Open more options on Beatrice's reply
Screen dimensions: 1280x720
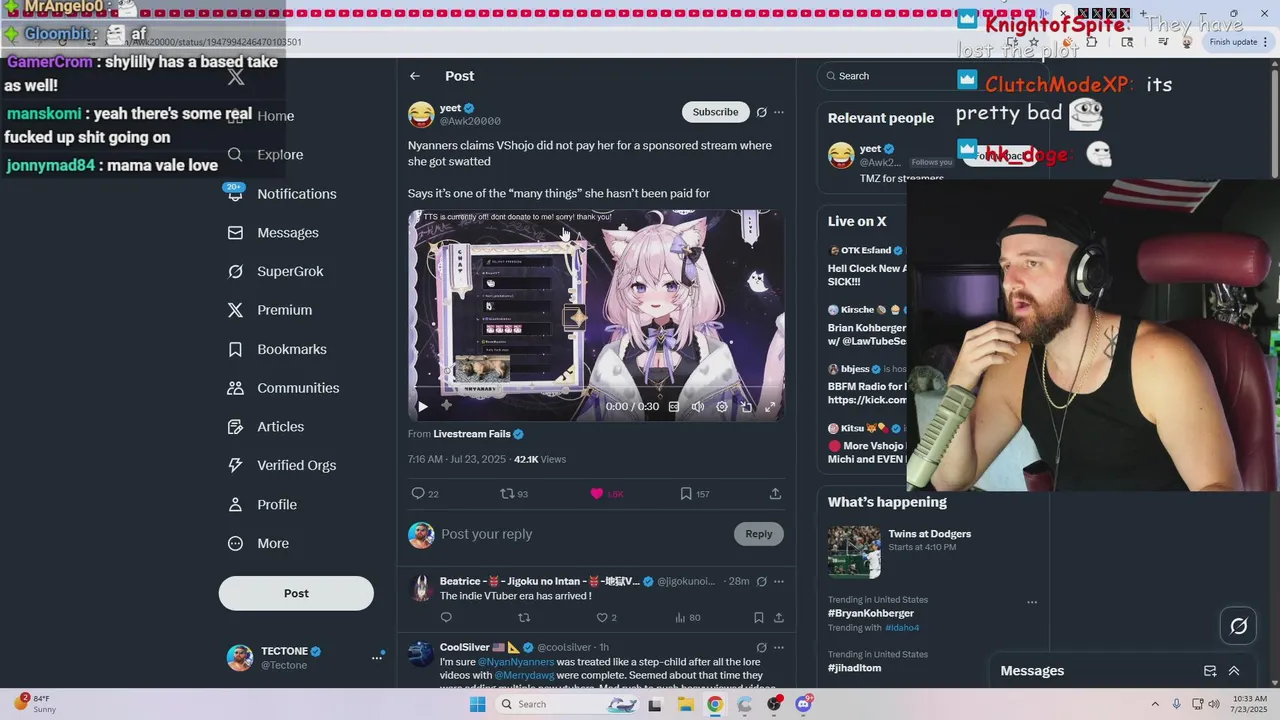tap(779, 581)
